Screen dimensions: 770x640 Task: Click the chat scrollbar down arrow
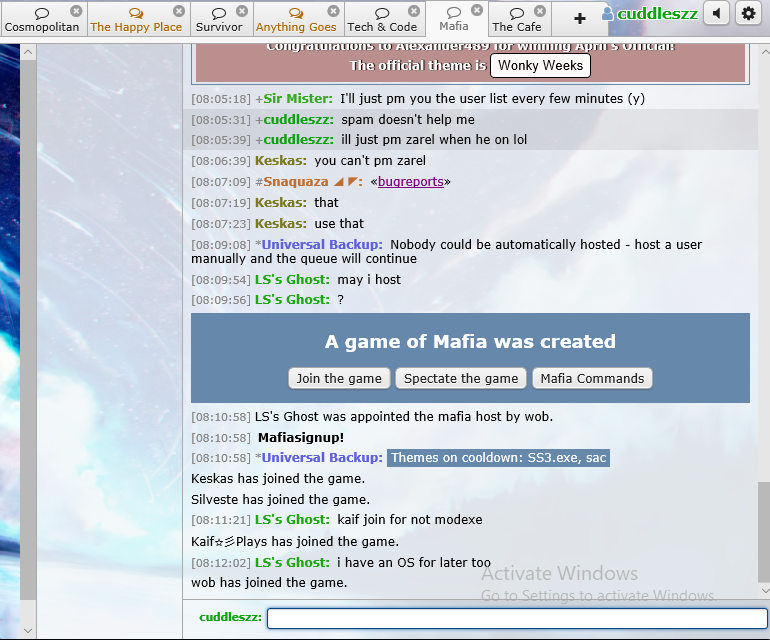pyautogui.click(x=765, y=590)
